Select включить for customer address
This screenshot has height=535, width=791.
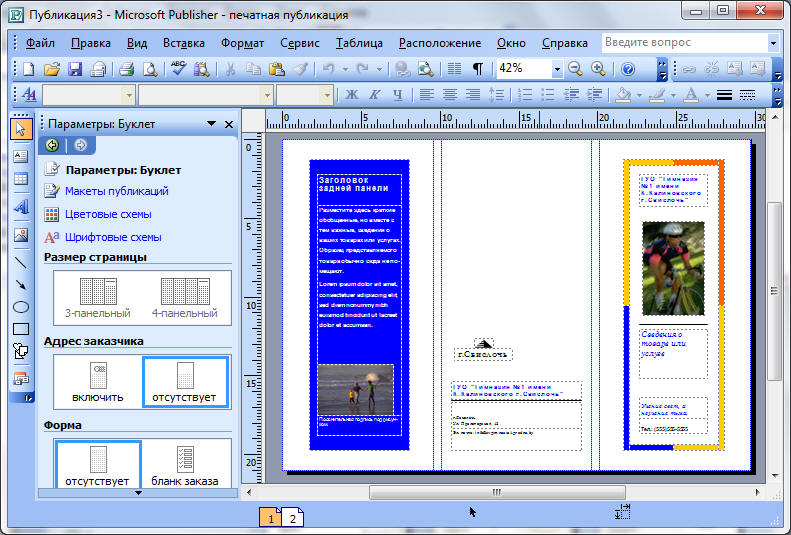coord(98,382)
